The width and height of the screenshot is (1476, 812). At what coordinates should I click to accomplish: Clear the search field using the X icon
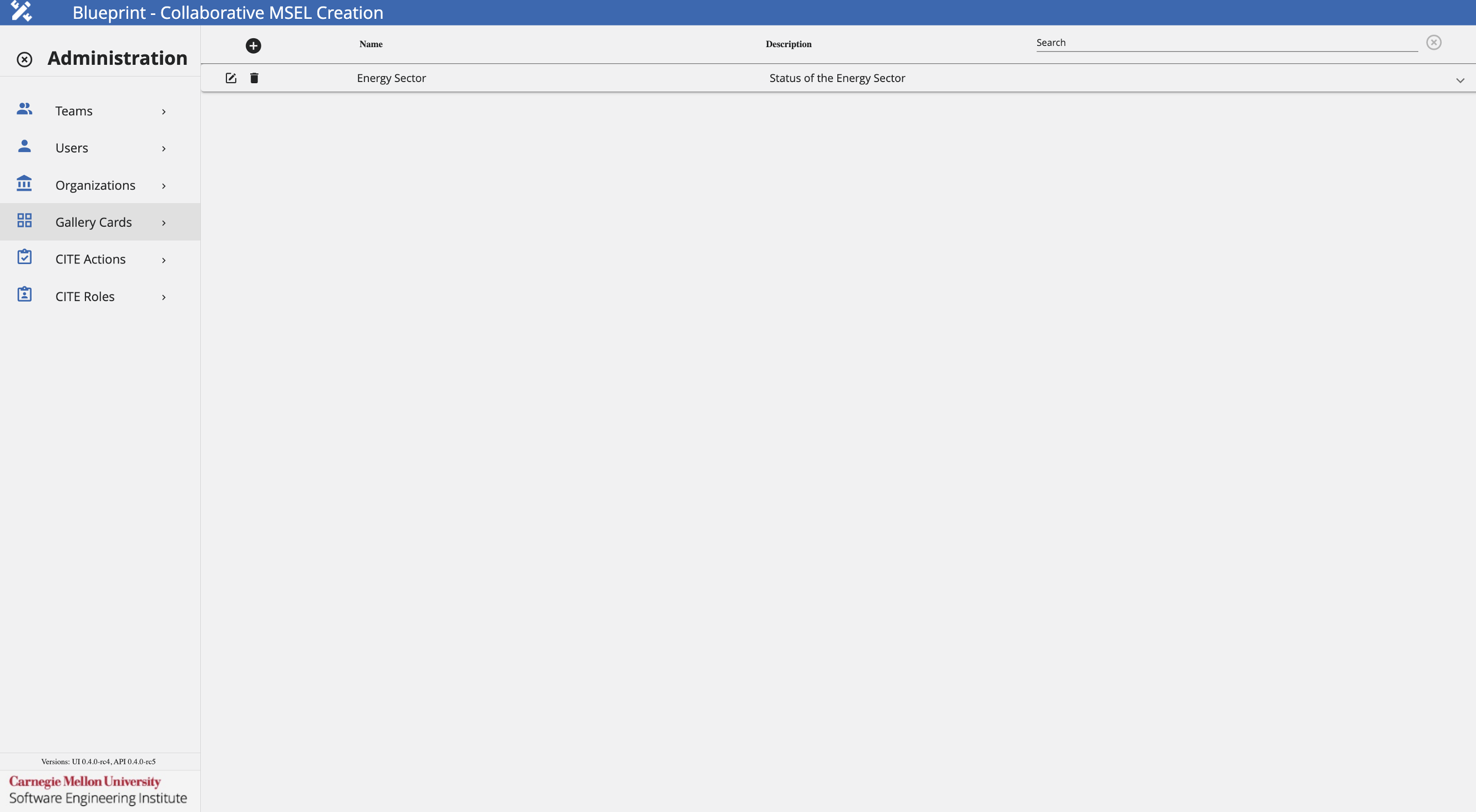[x=1434, y=42]
